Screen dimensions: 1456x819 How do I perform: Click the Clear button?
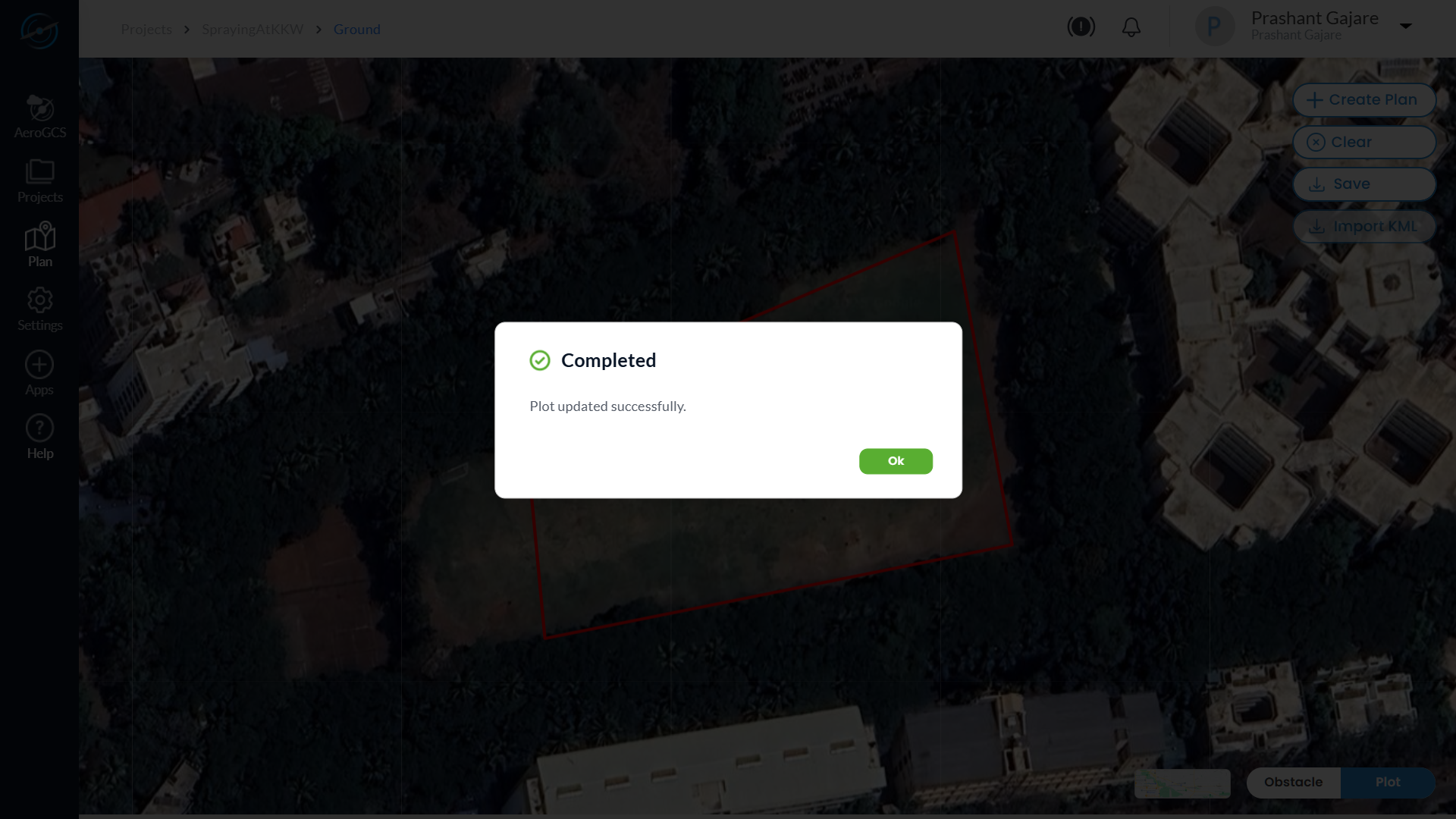point(1364,143)
